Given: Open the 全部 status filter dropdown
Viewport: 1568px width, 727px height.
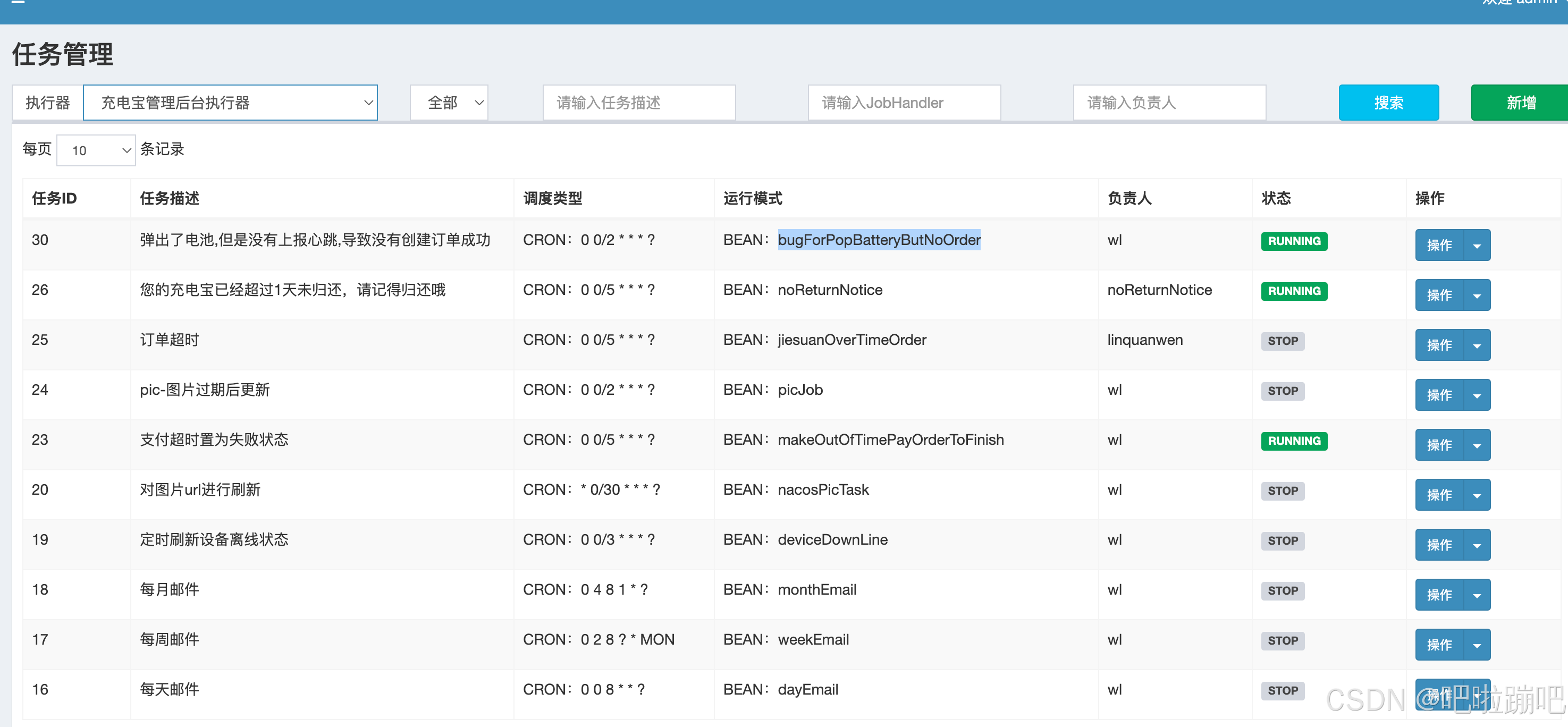Looking at the screenshot, I should 449,103.
